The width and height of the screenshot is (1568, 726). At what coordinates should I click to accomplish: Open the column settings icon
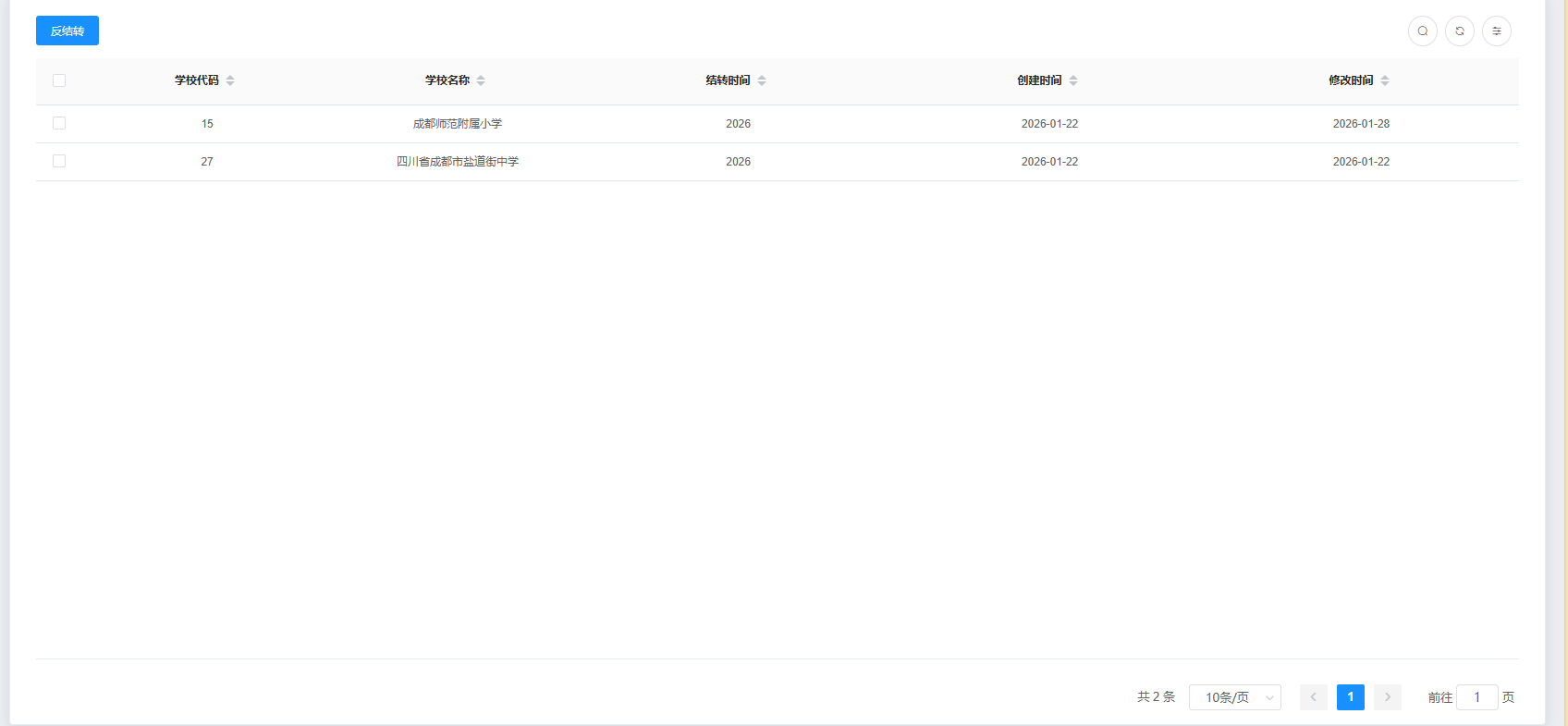click(x=1496, y=31)
